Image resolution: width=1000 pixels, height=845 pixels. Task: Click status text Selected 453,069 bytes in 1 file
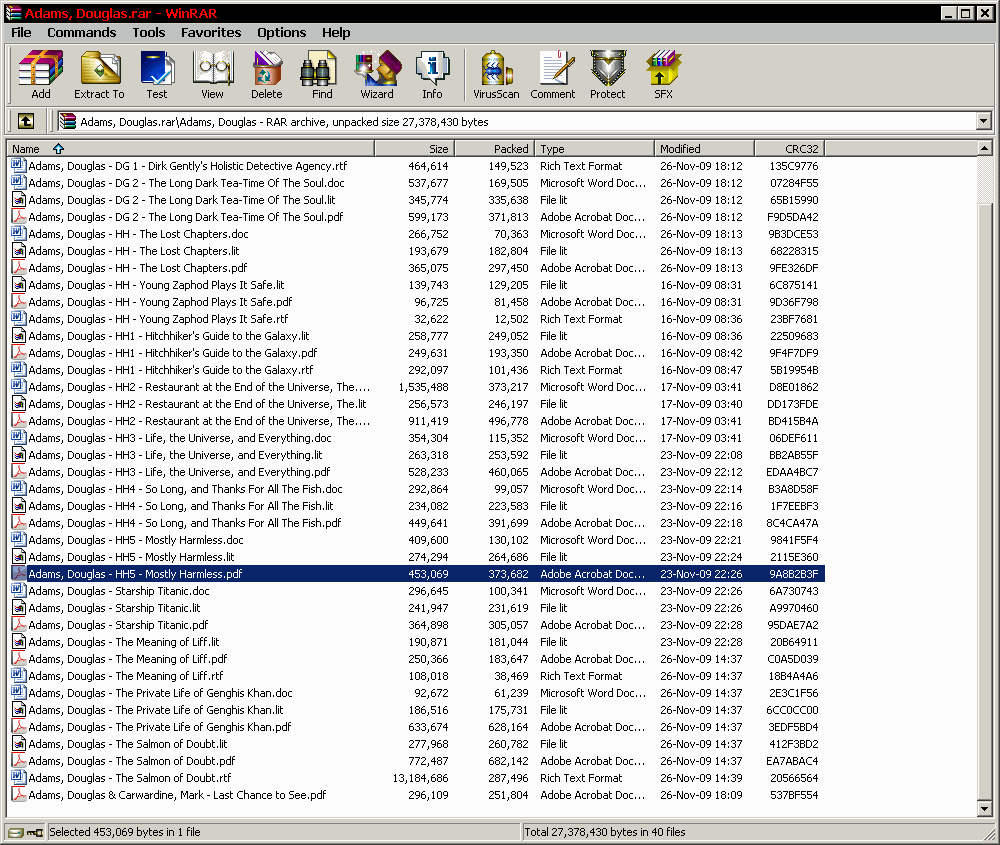click(125, 832)
